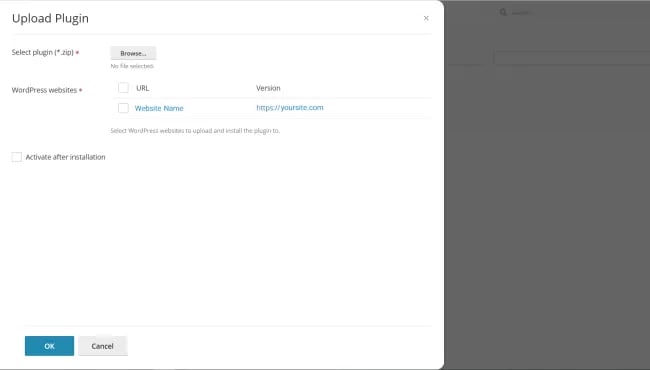Click the 'WordPress websites' label
This screenshot has height=370, width=650.
(44, 90)
